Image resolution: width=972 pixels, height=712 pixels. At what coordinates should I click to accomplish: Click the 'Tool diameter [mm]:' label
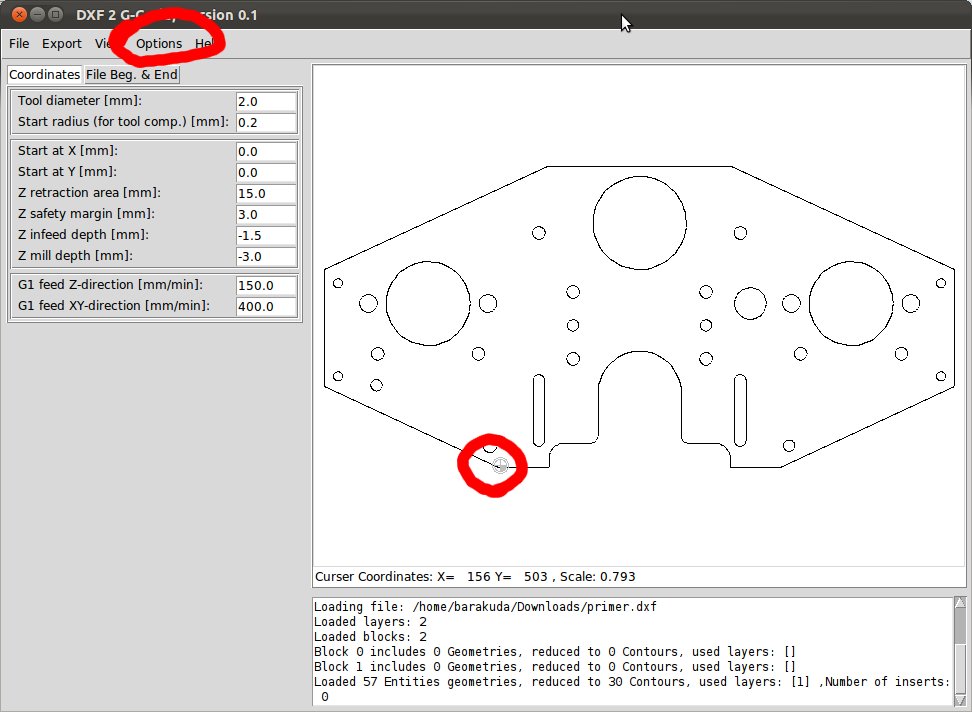pos(79,100)
